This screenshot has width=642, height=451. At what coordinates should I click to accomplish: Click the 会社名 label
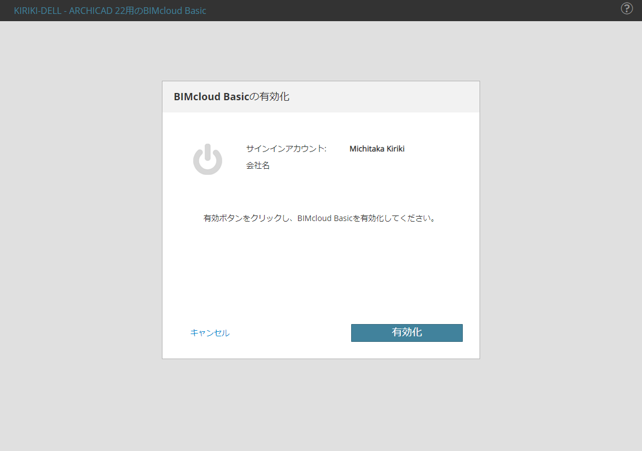tap(258, 165)
